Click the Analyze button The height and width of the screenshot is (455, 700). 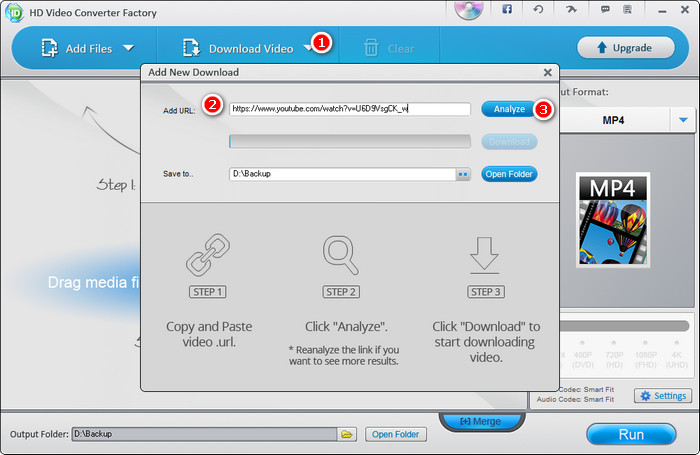509,109
